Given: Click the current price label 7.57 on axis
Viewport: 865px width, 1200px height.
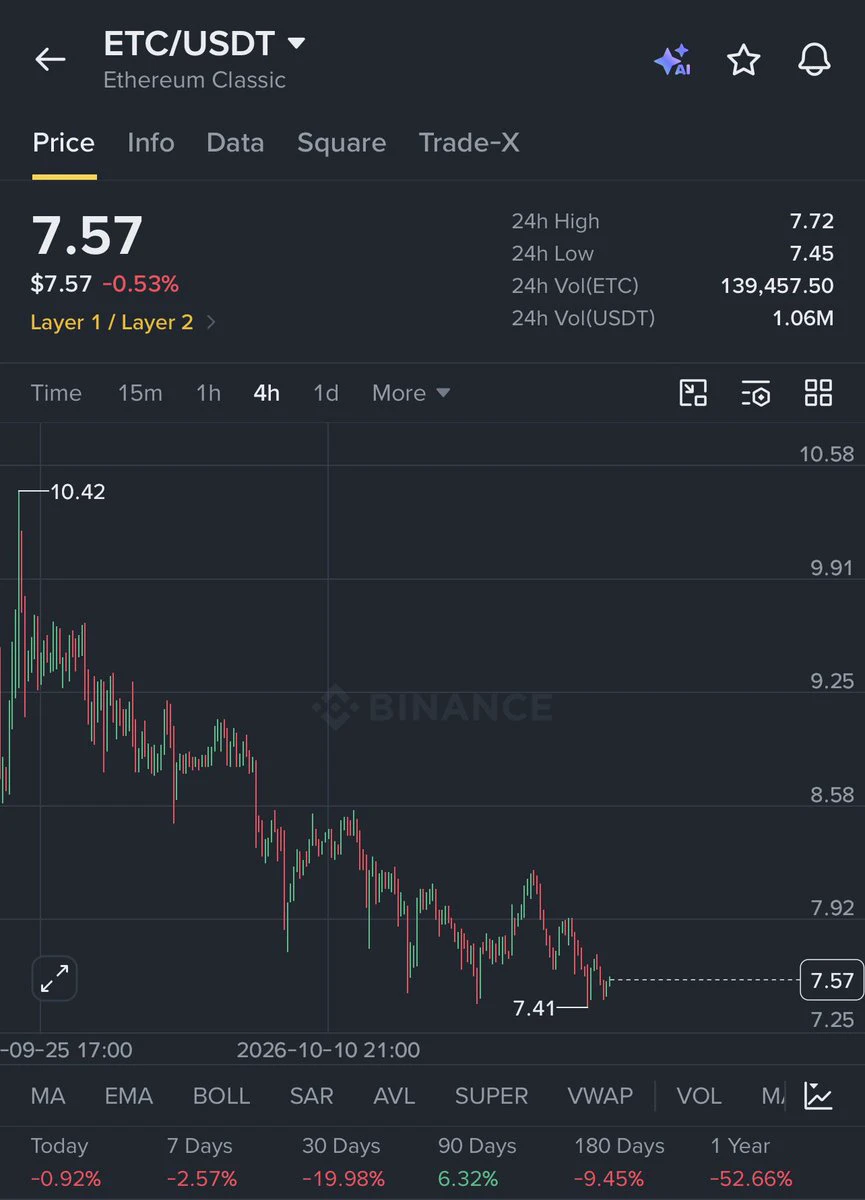Looking at the screenshot, I should click(832, 980).
